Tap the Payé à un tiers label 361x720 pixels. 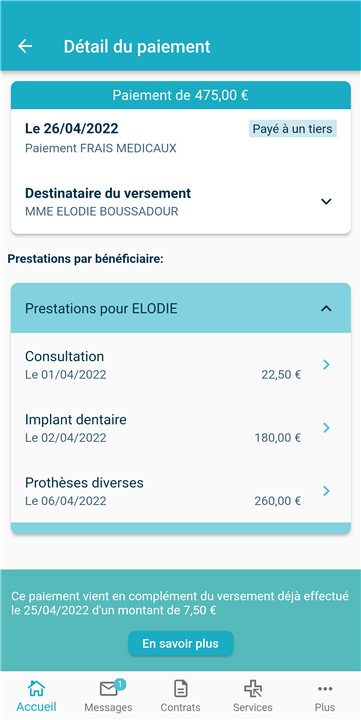pos(293,129)
